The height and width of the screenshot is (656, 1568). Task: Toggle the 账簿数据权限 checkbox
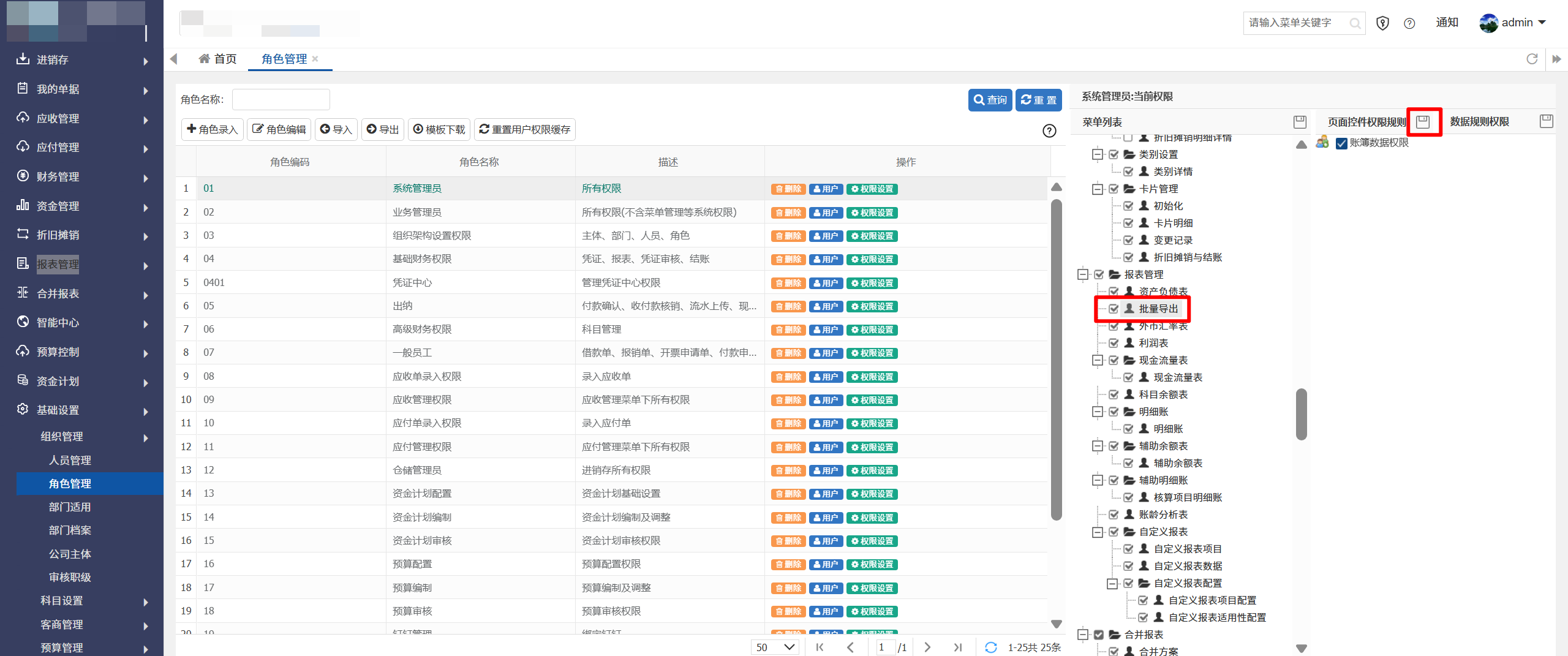[x=1341, y=143]
